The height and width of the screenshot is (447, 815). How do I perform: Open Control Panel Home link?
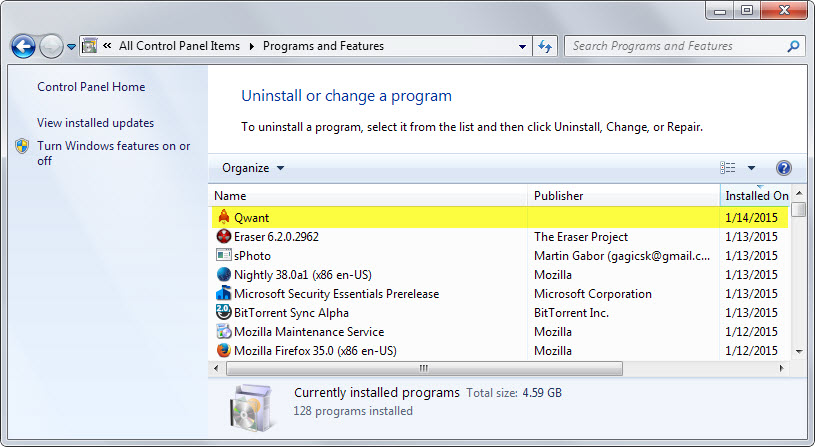click(x=91, y=87)
